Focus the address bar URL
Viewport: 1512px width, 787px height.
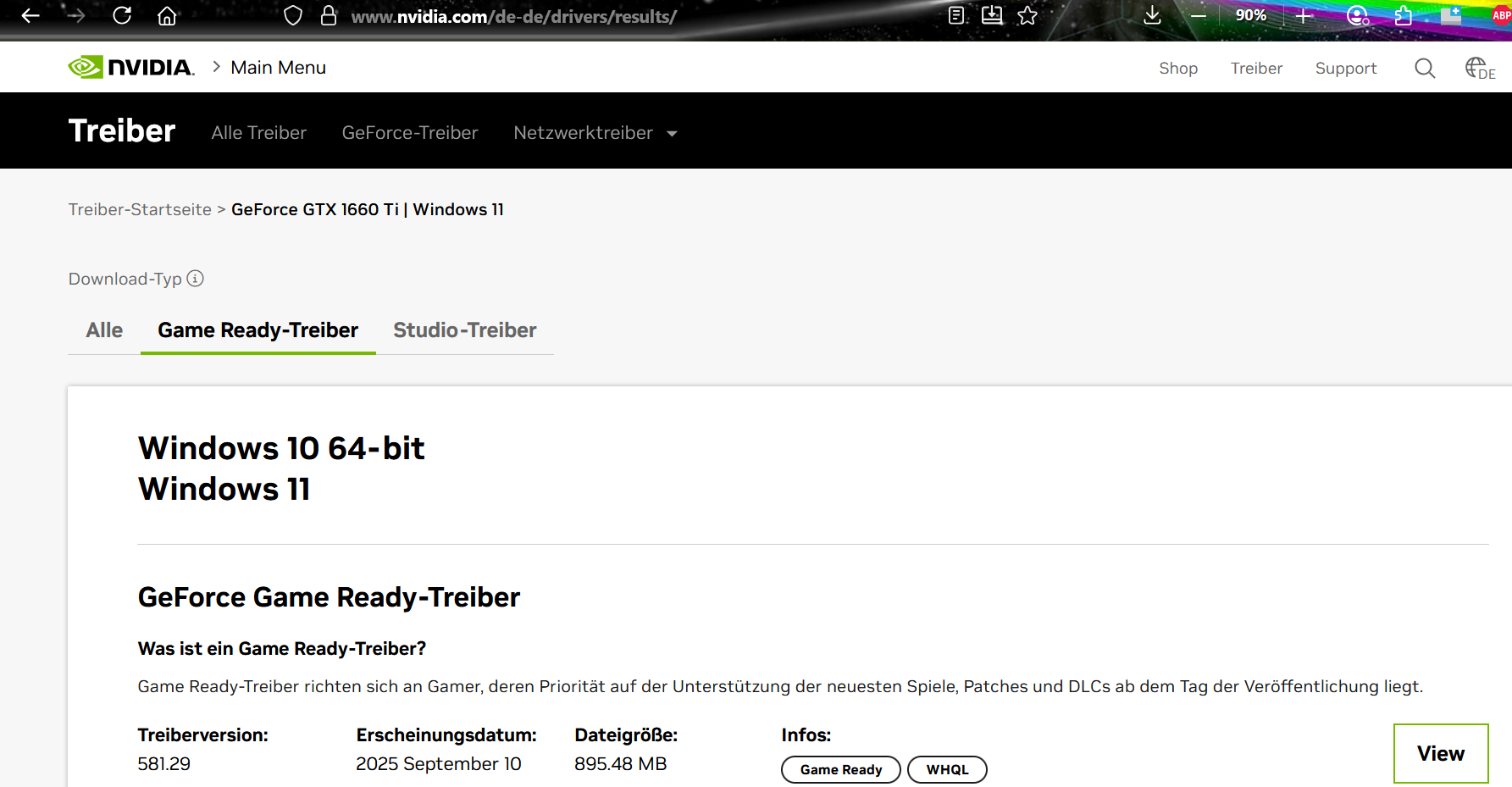(x=513, y=17)
